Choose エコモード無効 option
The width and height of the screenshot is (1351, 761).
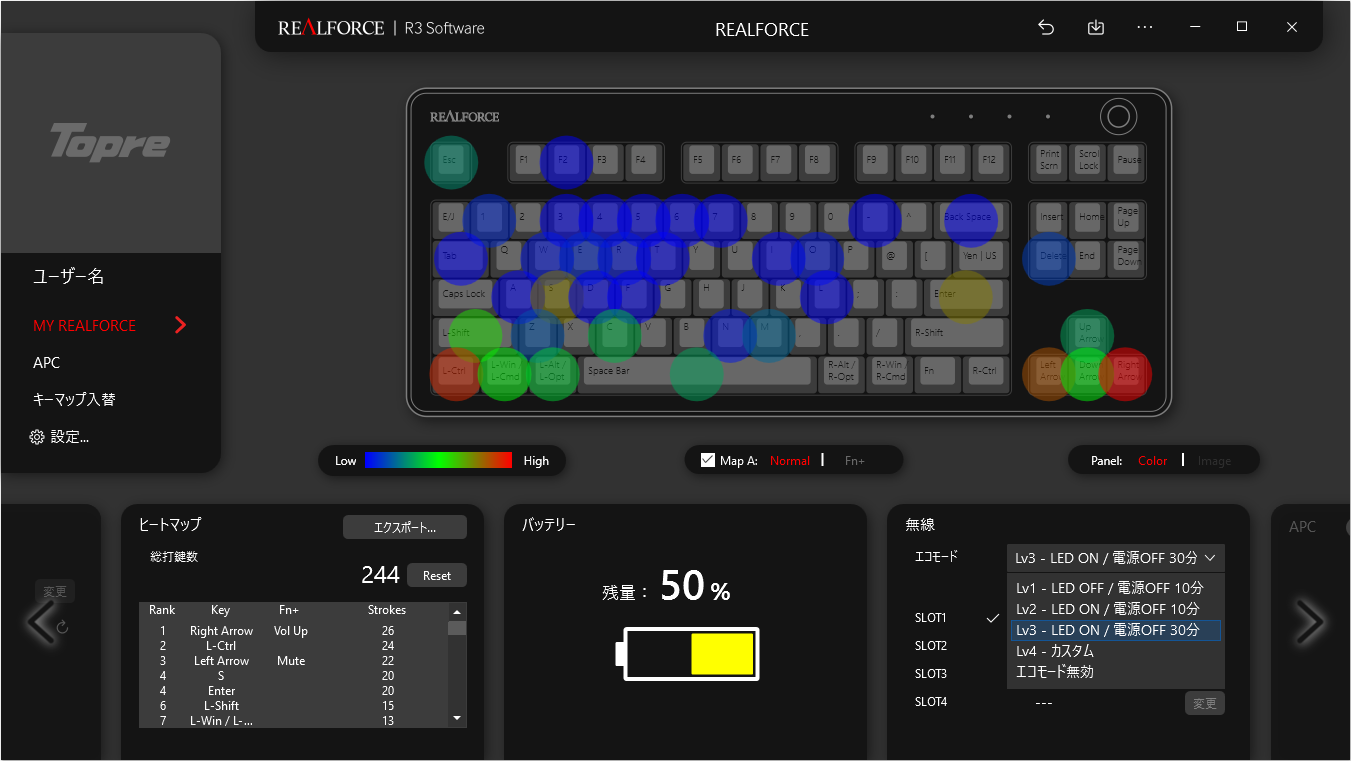point(1115,672)
